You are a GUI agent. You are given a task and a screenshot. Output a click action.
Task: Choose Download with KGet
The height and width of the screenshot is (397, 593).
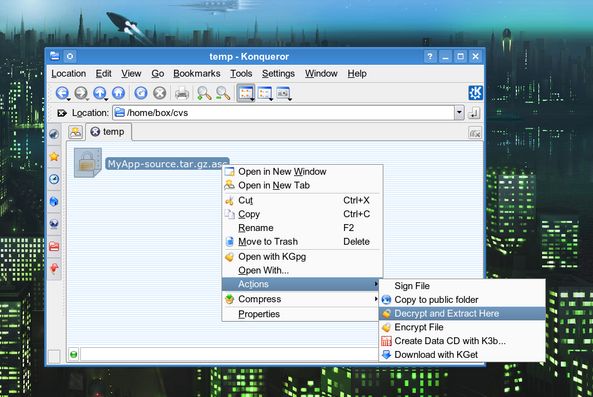point(462,355)
